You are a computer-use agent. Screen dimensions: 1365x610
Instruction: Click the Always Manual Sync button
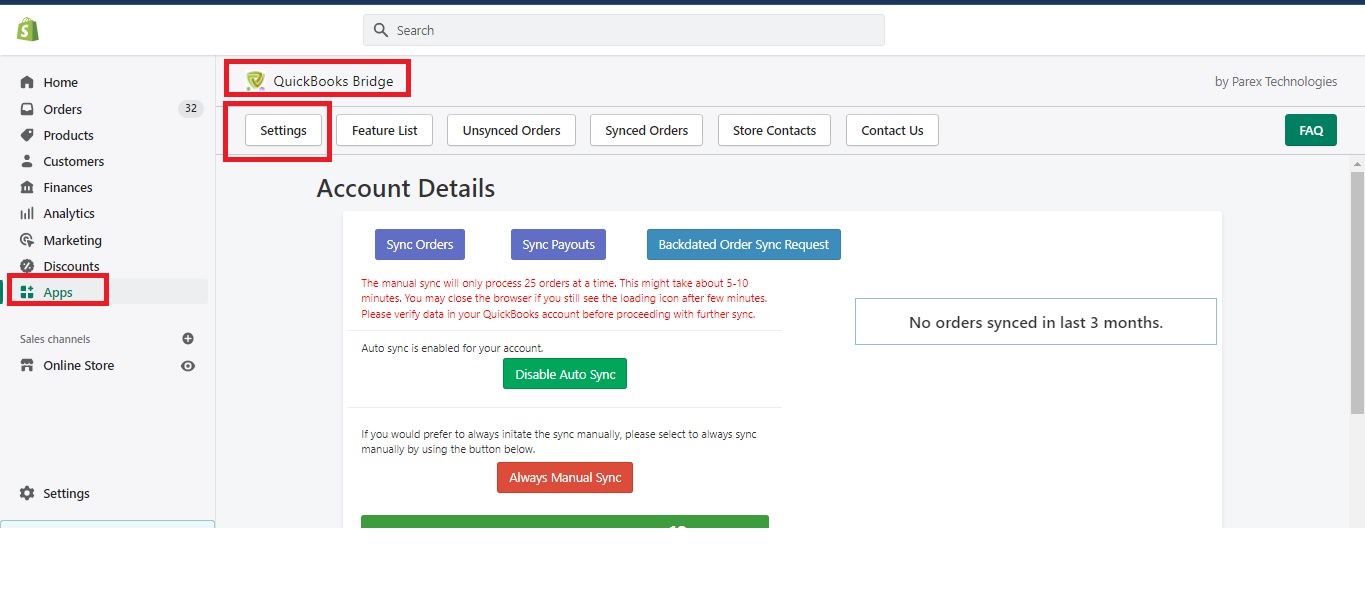[x=565, y=477]
